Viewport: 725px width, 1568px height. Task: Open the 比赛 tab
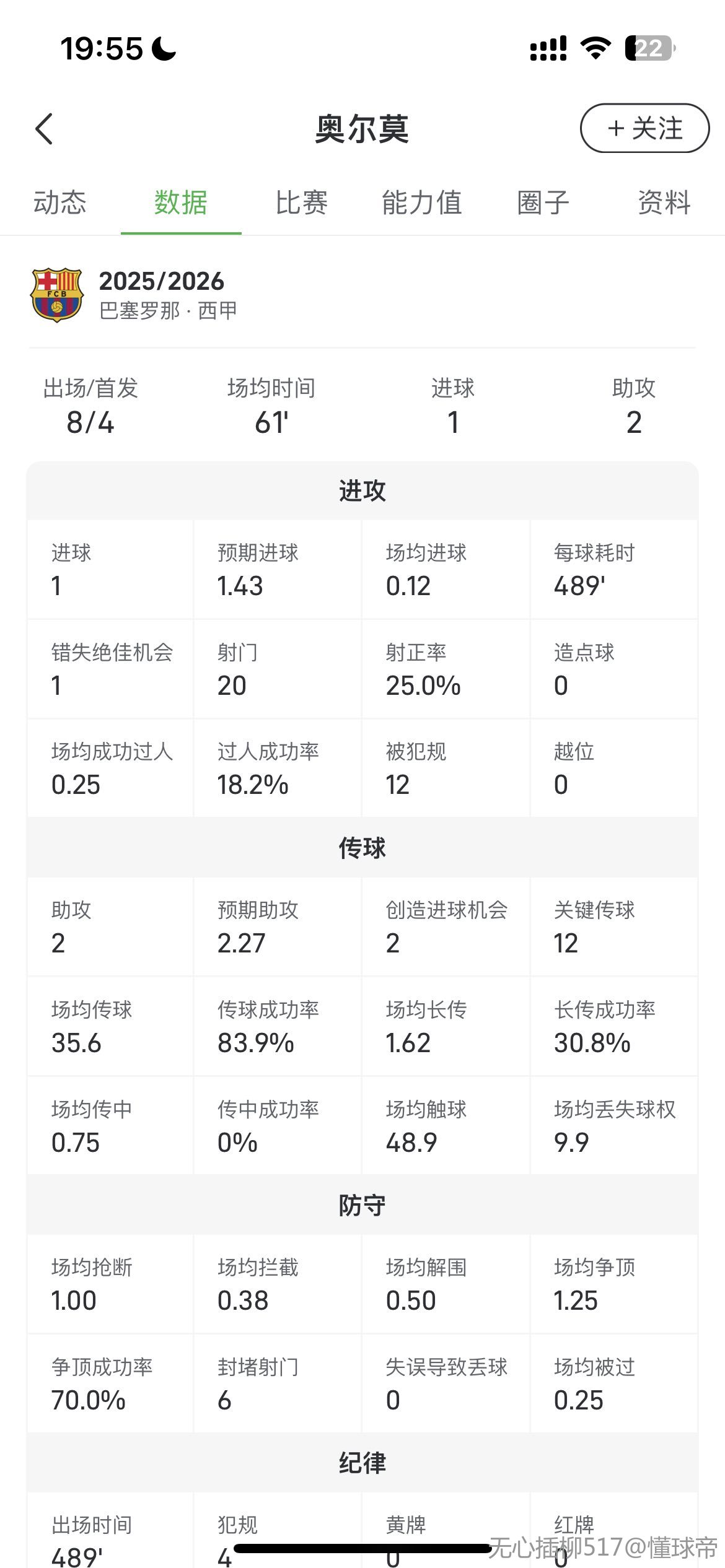tap(302, 203)
